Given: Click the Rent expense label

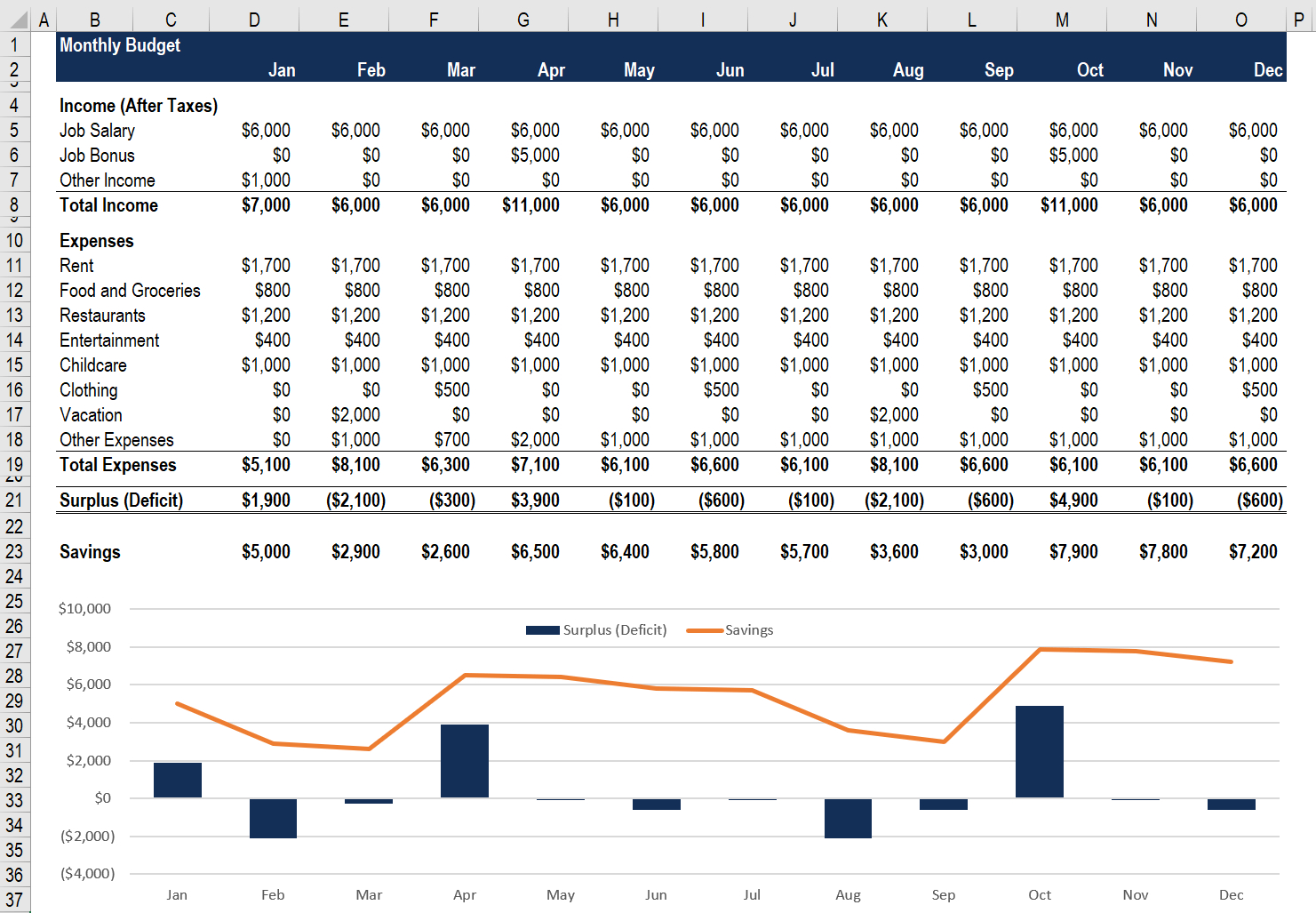Looking at the screenshot, I should click(x=76, y=265).
